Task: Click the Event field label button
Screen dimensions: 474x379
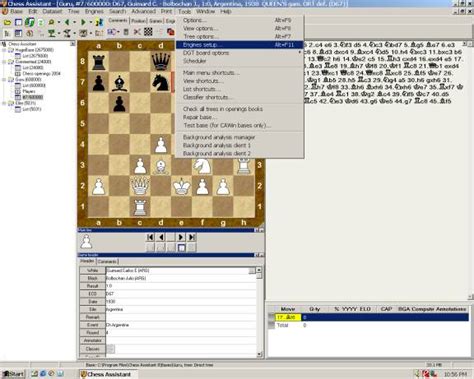Action: tap(92, 325)
